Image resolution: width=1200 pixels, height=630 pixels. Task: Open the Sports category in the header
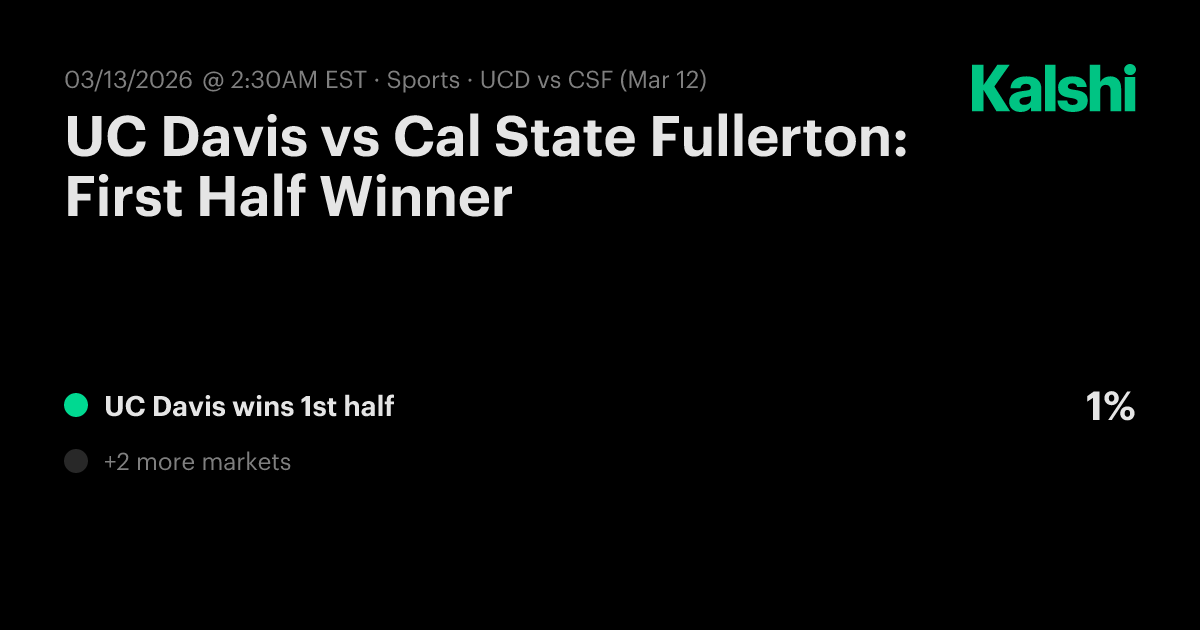pyautogui.click(x=423, y=81)
